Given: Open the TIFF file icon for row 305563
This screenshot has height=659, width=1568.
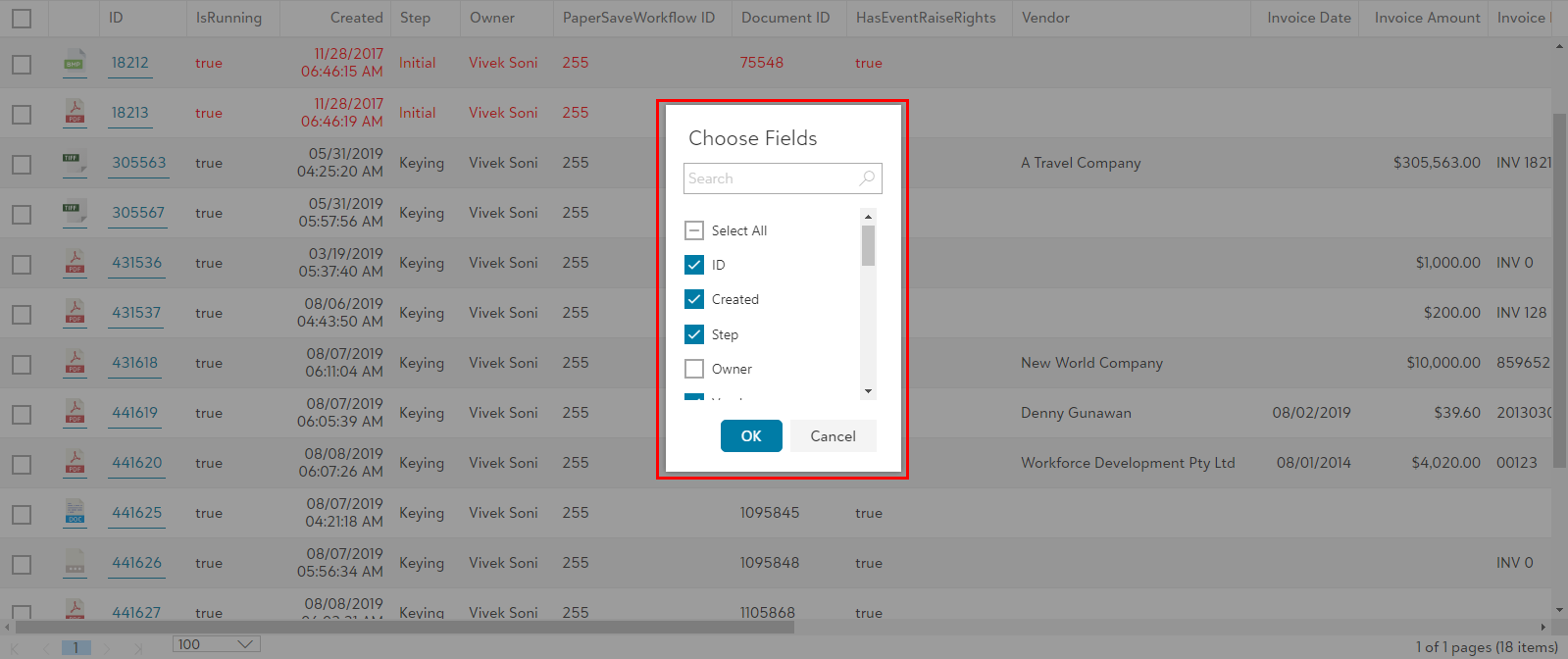Looking at the screenshot, I should coord(75,163).
